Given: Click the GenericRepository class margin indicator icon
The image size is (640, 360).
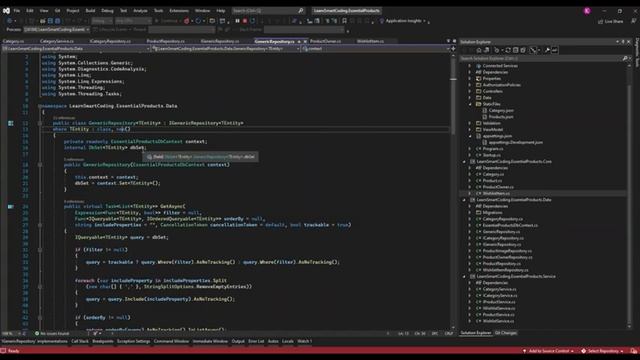Looking at the screenshot, I should (11, 123).
